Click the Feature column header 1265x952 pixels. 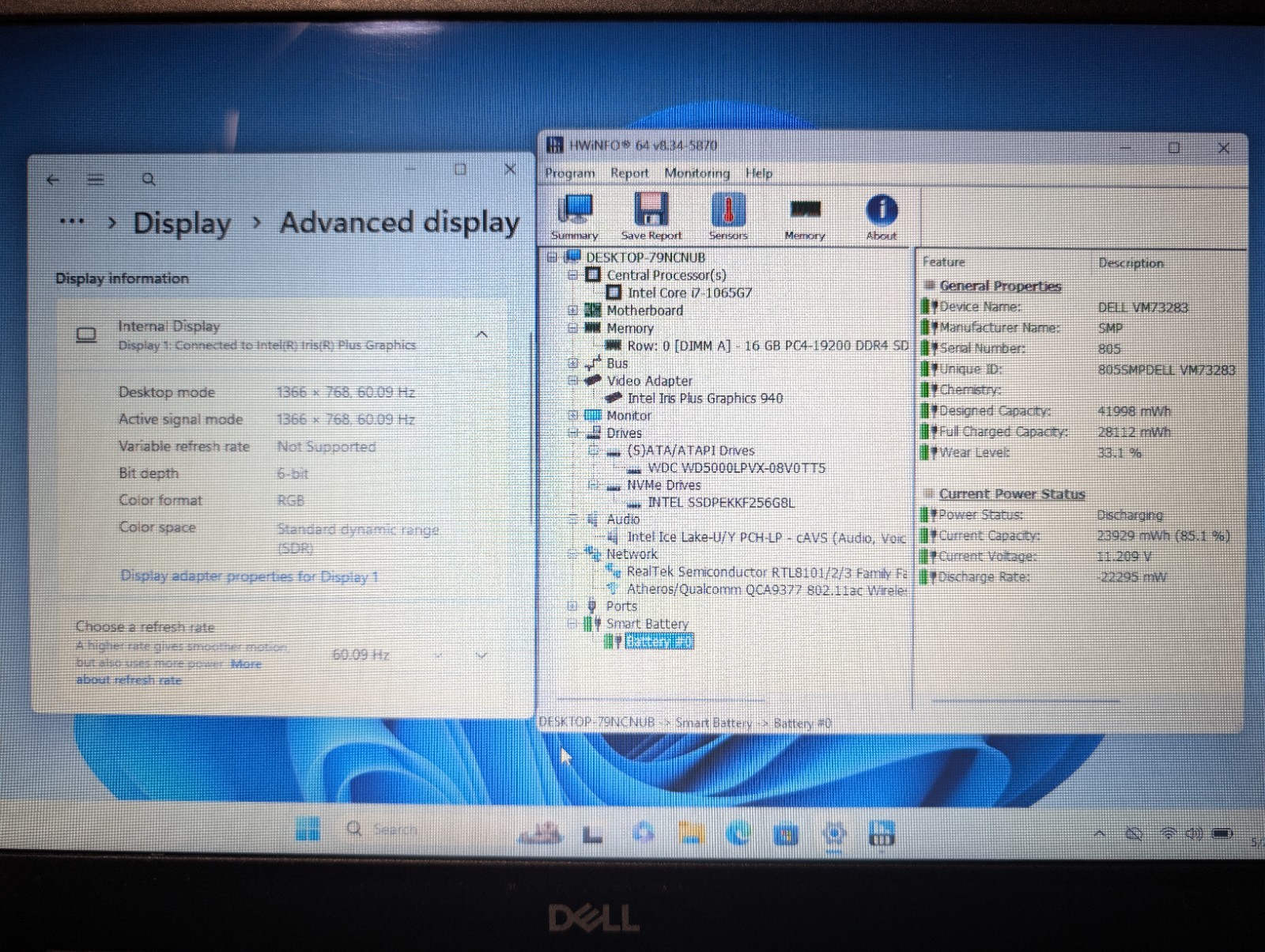(943, 262)
